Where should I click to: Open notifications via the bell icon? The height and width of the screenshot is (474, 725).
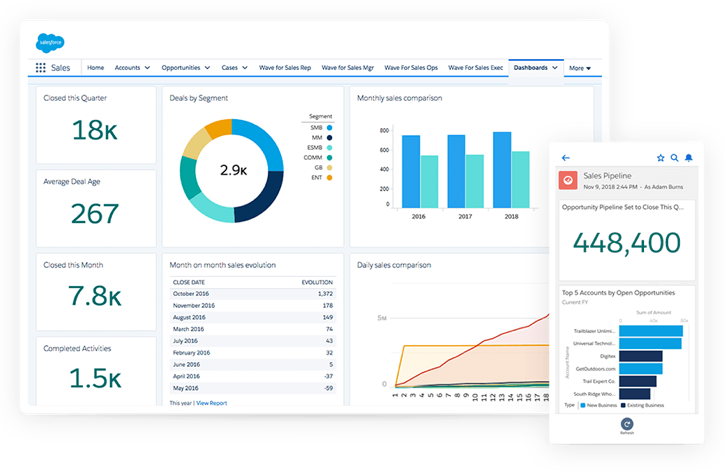pyautogui.click(x=689, y=158)
